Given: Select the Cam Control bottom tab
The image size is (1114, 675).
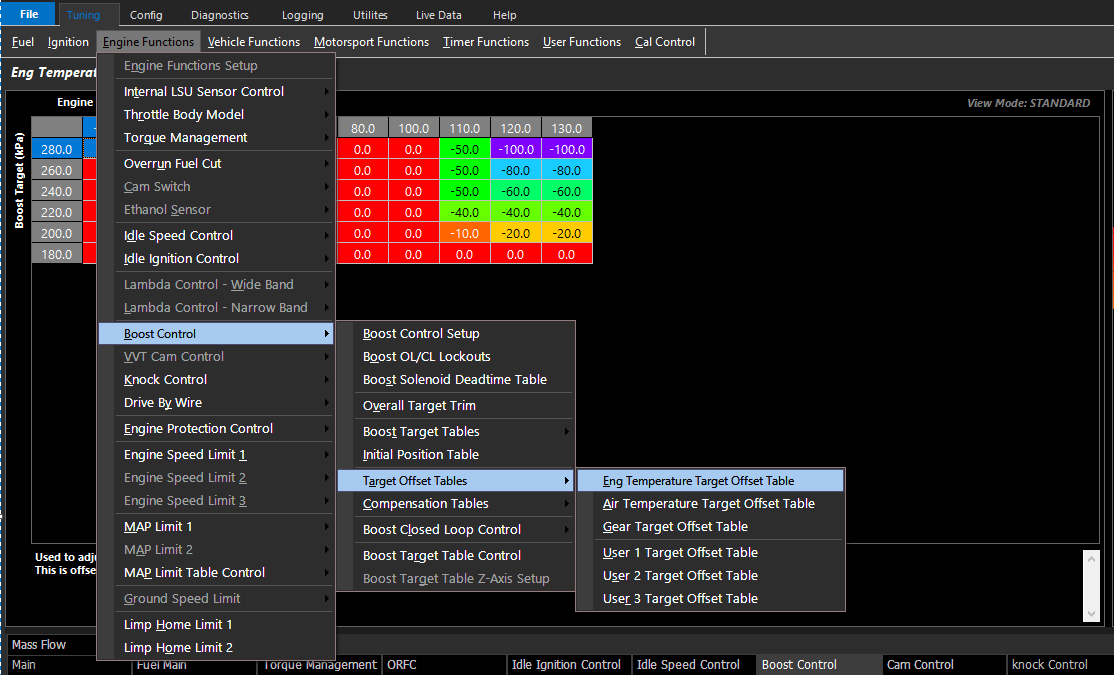Looking at the screenshot, I should pos(920,665).
